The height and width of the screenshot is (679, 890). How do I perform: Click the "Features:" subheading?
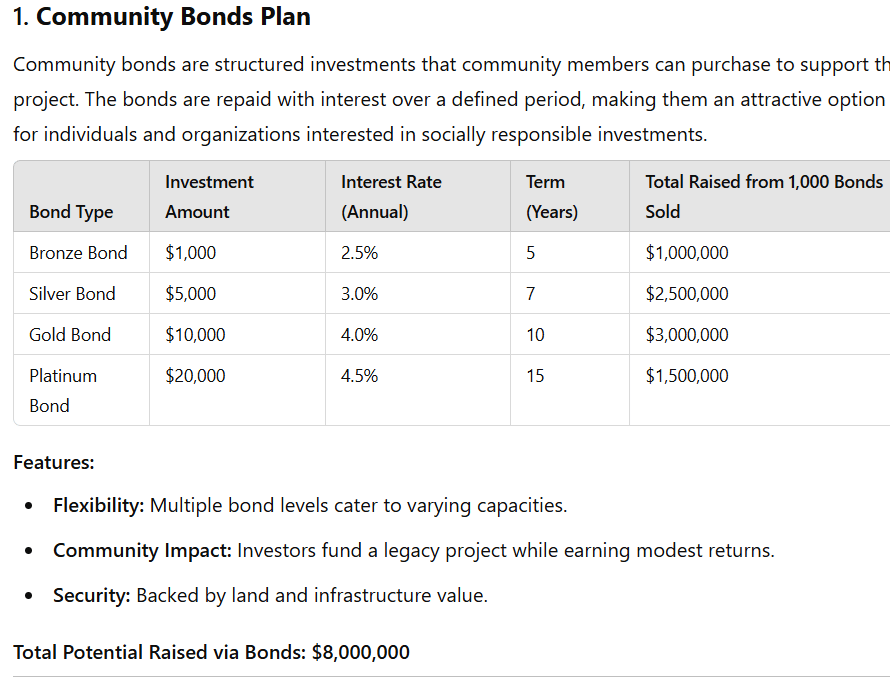[x=54, y=463]
